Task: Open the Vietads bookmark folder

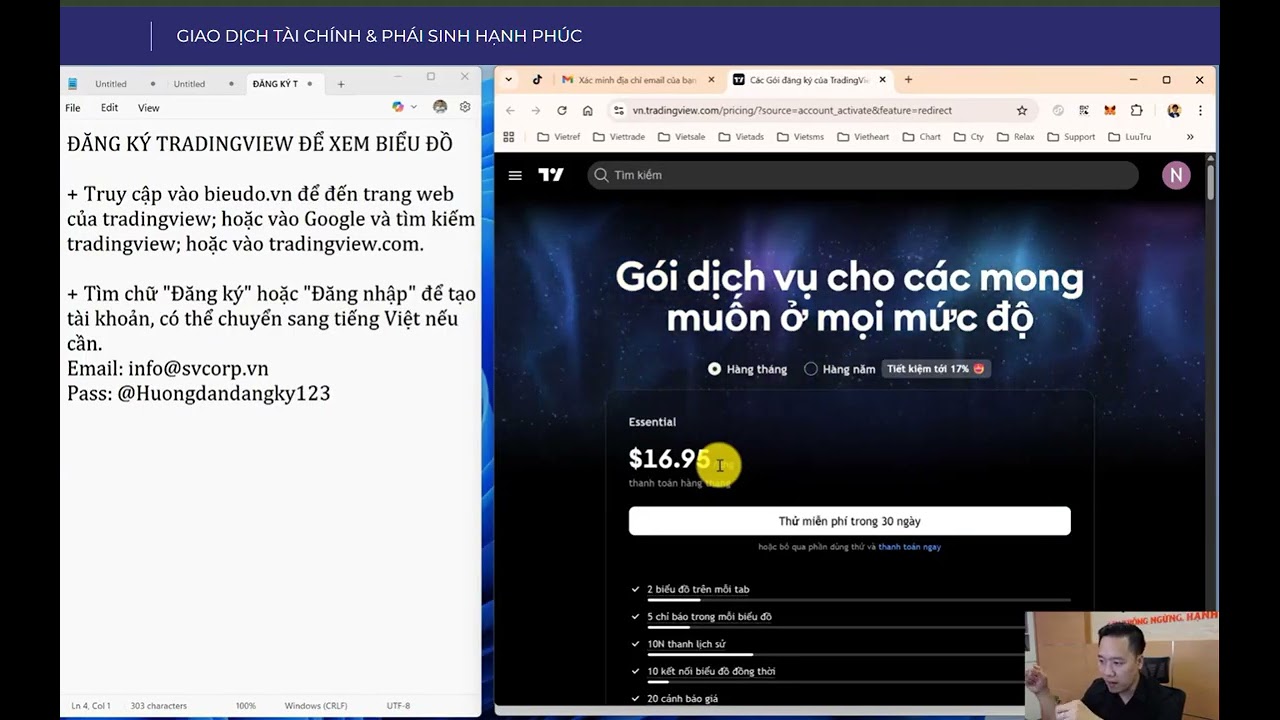Action: 740,137
